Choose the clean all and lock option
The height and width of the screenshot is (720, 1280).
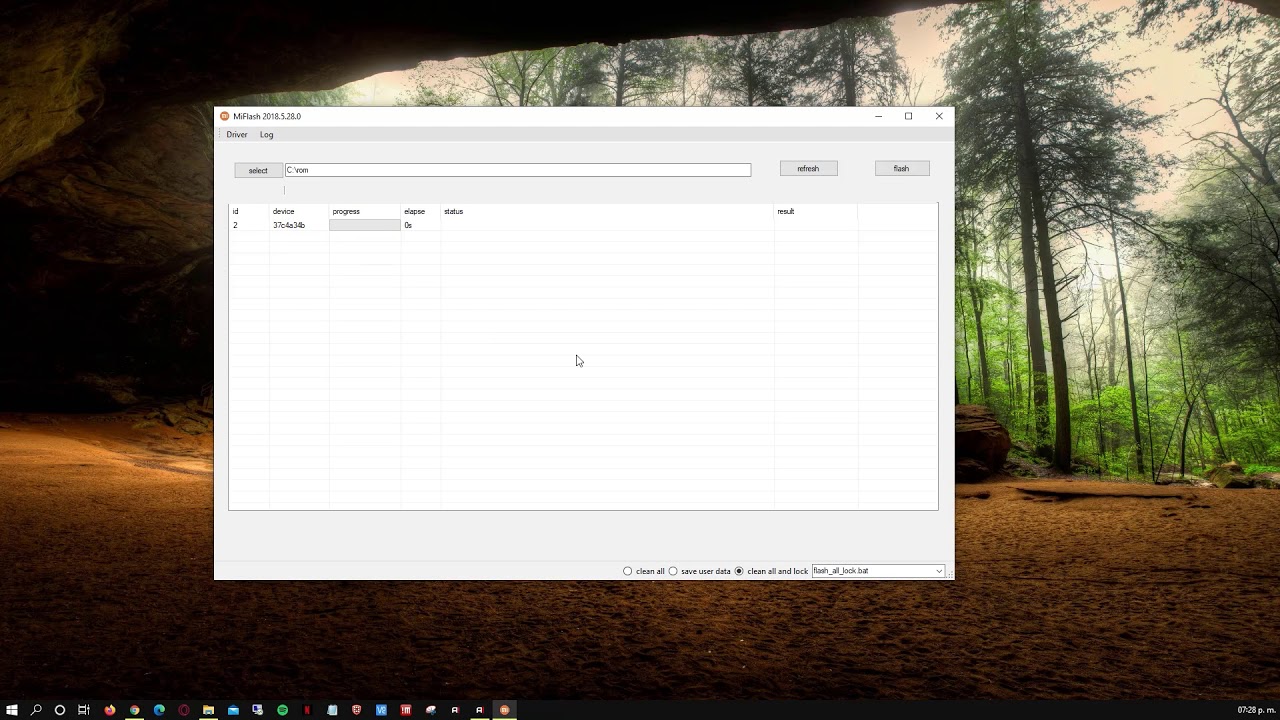pos(771,571)
